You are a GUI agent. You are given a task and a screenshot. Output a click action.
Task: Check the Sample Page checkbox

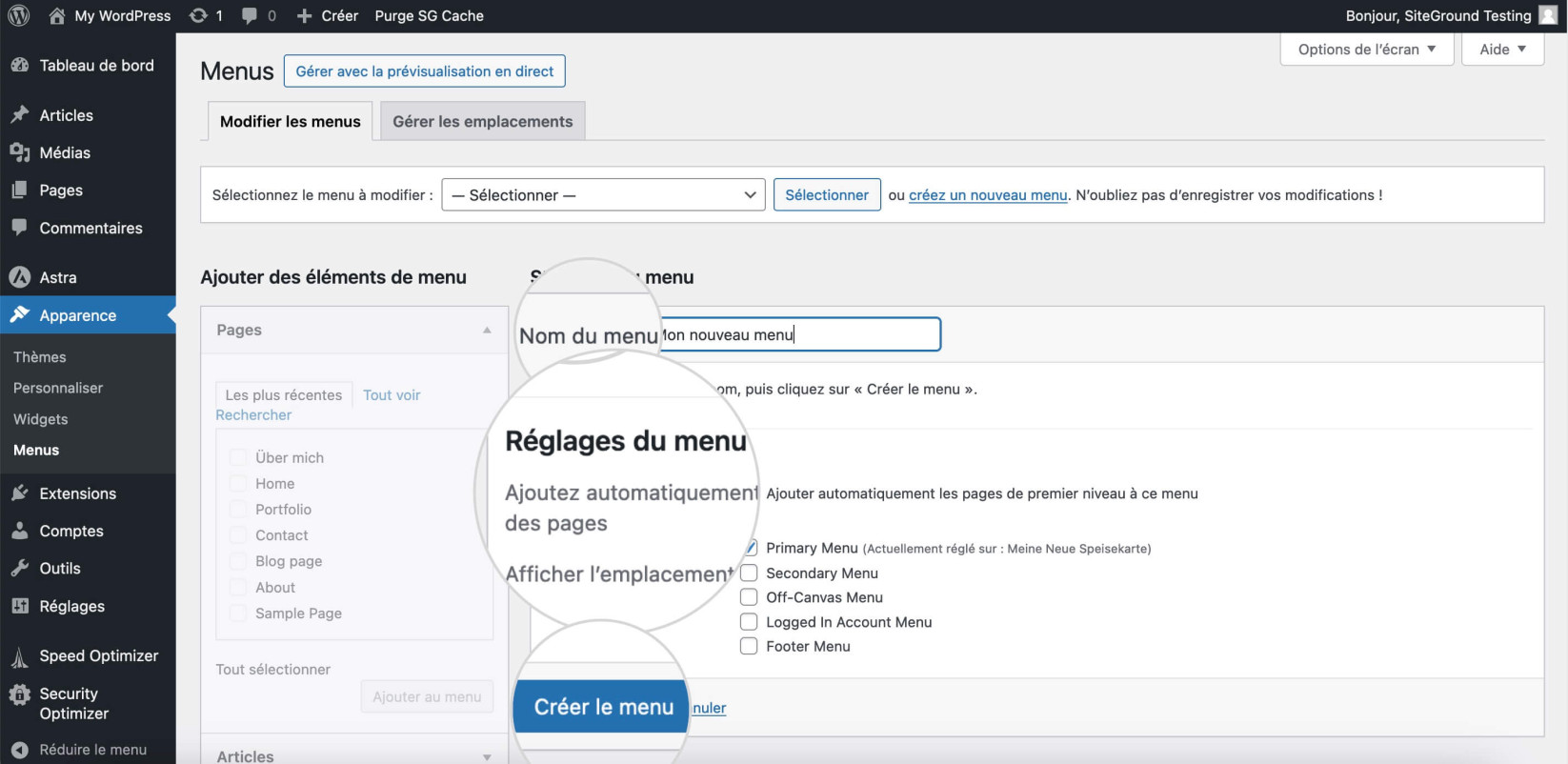point(238,613)
